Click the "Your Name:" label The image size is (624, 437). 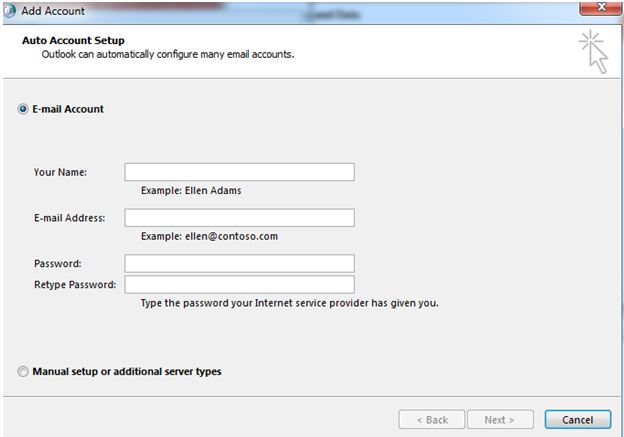[x=60, y=172]
